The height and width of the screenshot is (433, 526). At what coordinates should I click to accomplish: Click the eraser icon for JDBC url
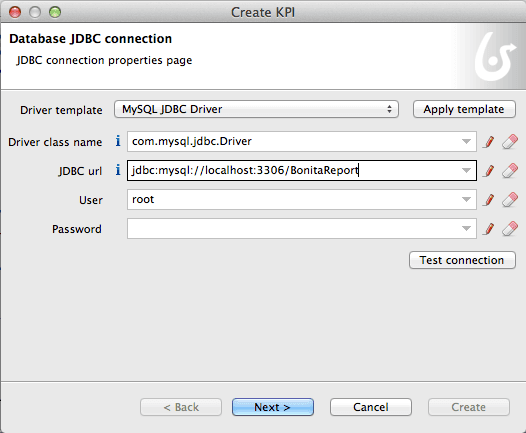tap(510, 170)
